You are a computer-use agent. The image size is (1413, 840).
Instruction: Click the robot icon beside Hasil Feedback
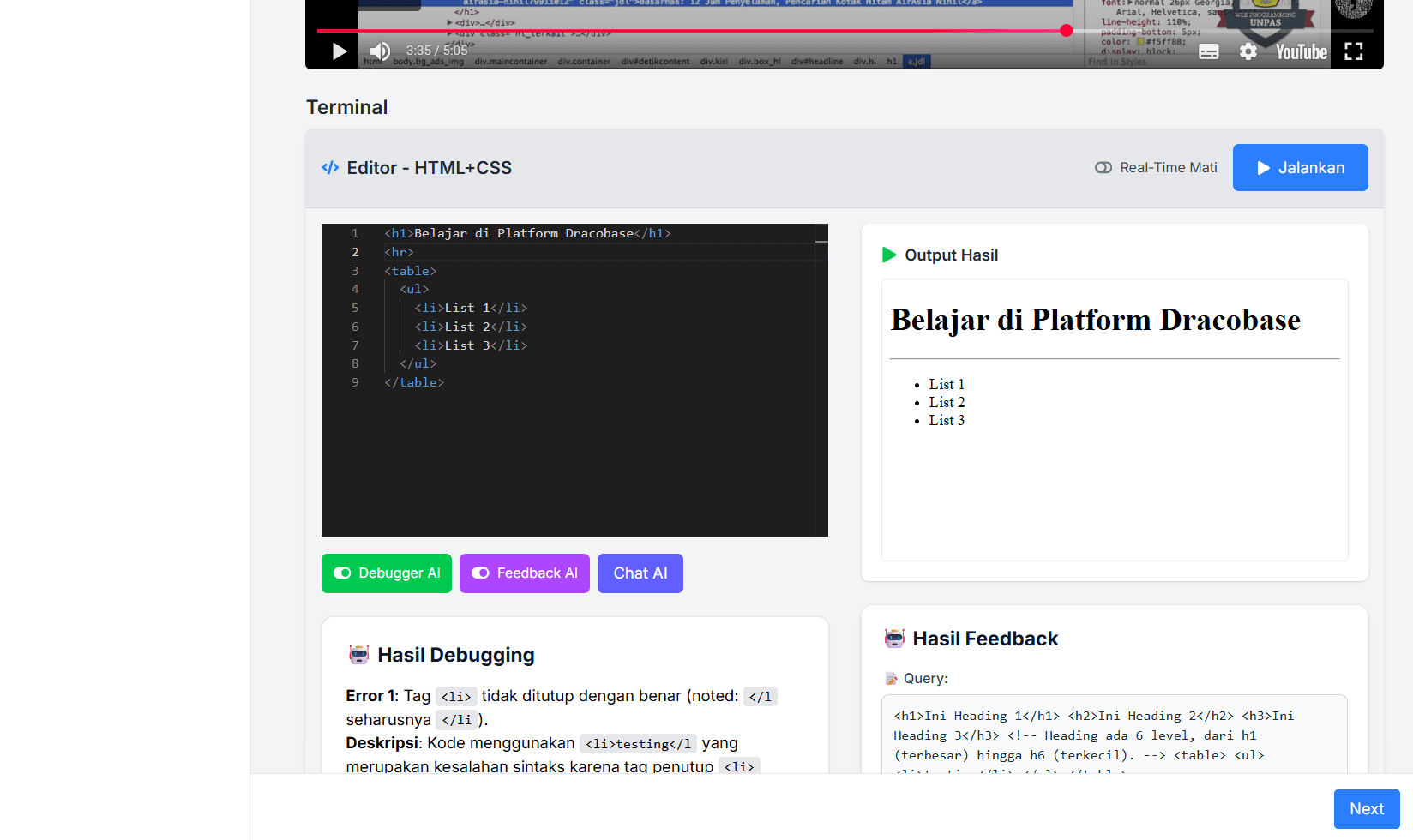[894, 639]
